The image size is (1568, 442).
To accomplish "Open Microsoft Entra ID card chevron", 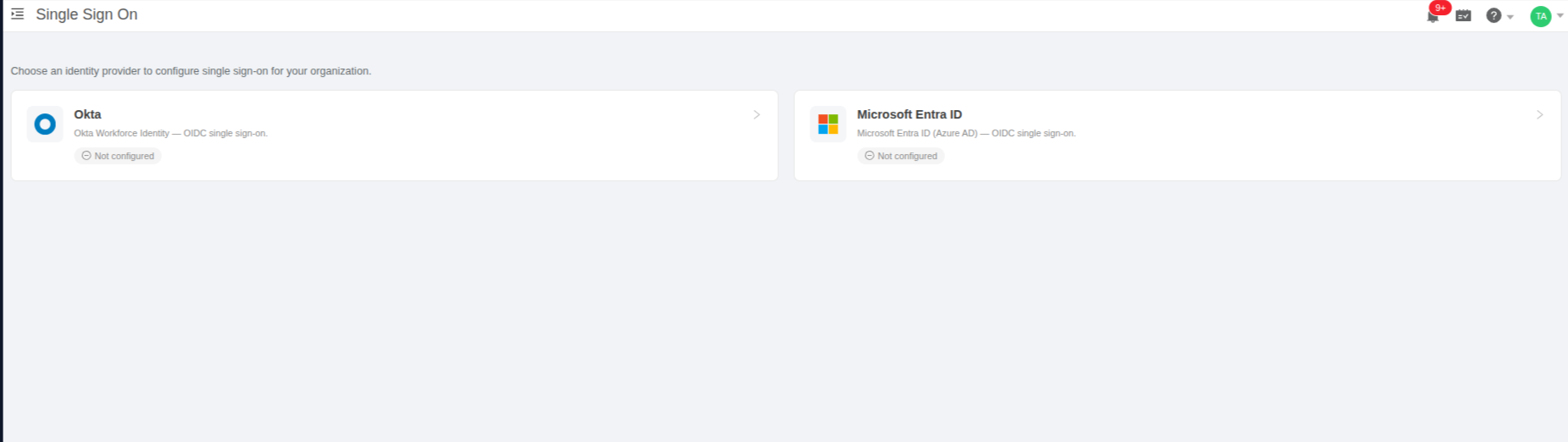I will [1540, 114].
